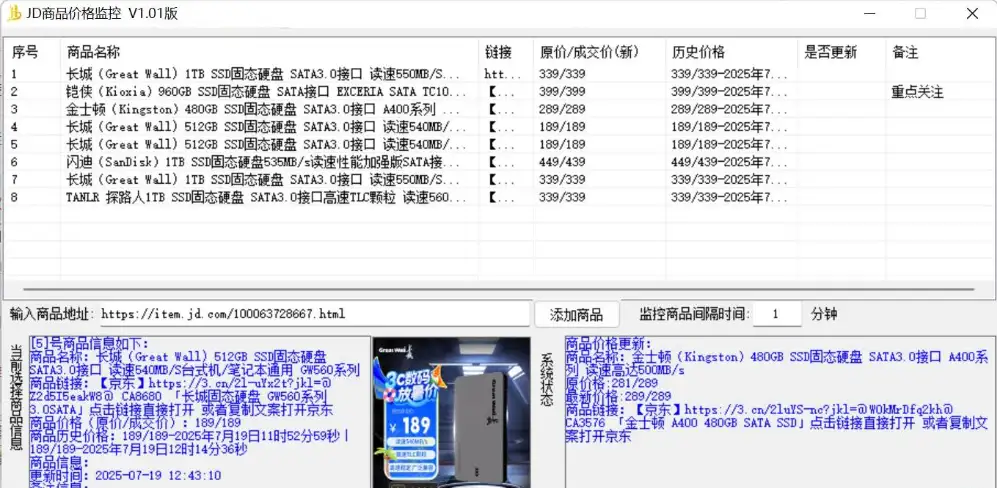Screen dimensions: 997x488
Task: Click the 添加商品 button
Action: [x=576, y=314]
